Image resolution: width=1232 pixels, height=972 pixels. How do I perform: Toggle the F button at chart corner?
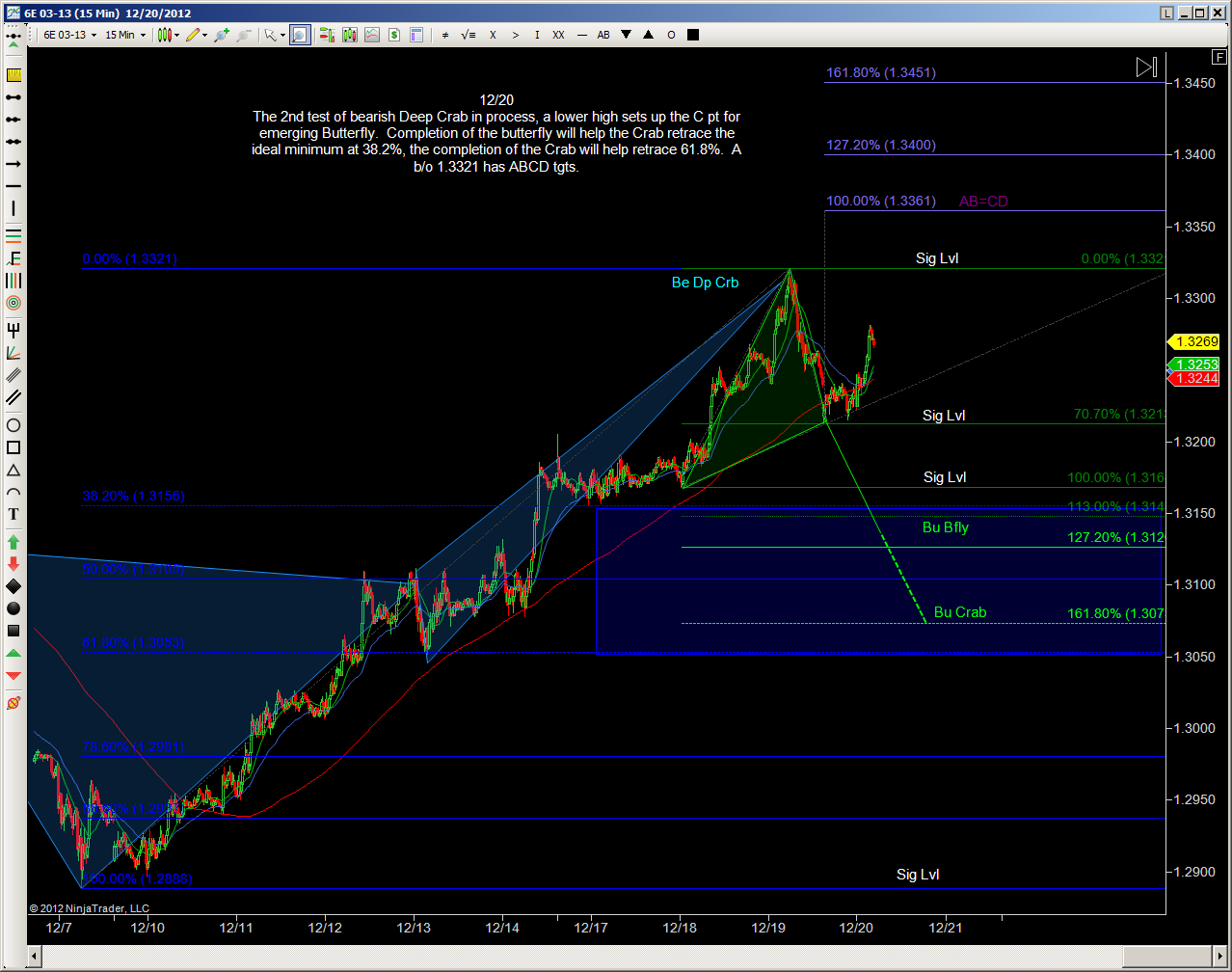(1221, 58)
